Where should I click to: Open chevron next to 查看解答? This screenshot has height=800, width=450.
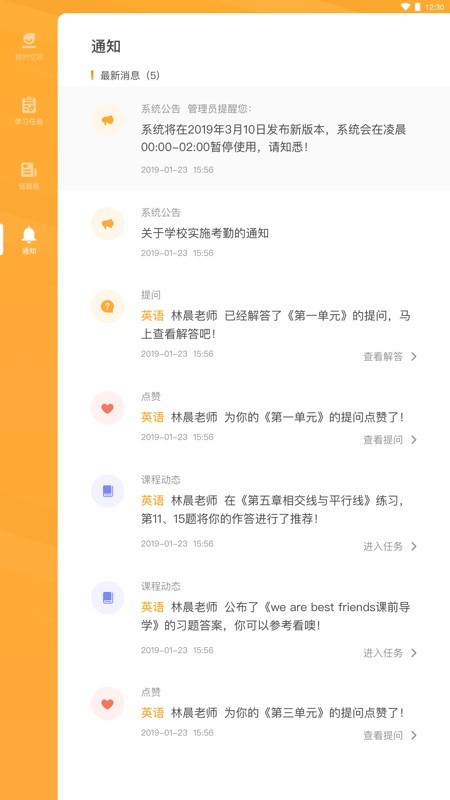click(x=414, y=357)
